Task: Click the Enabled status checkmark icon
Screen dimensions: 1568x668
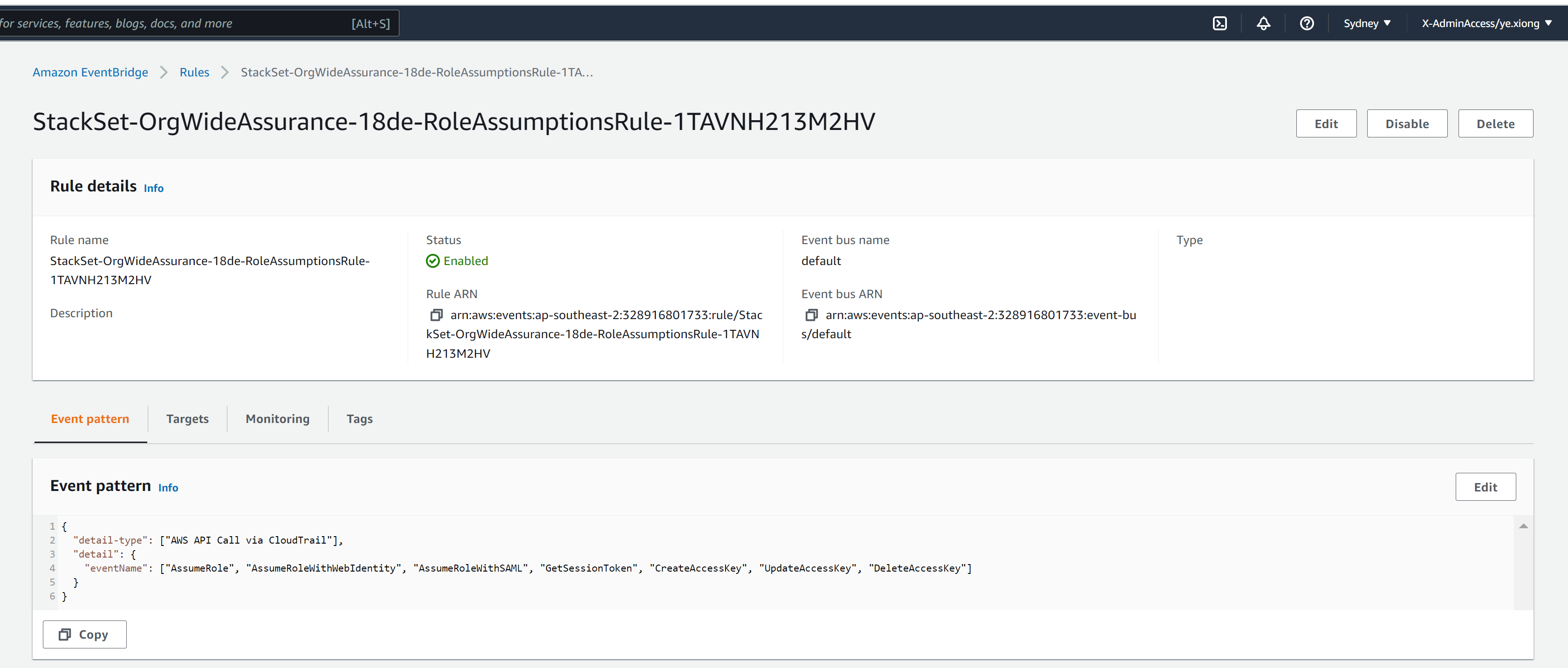Action: (x=432, y=260)
